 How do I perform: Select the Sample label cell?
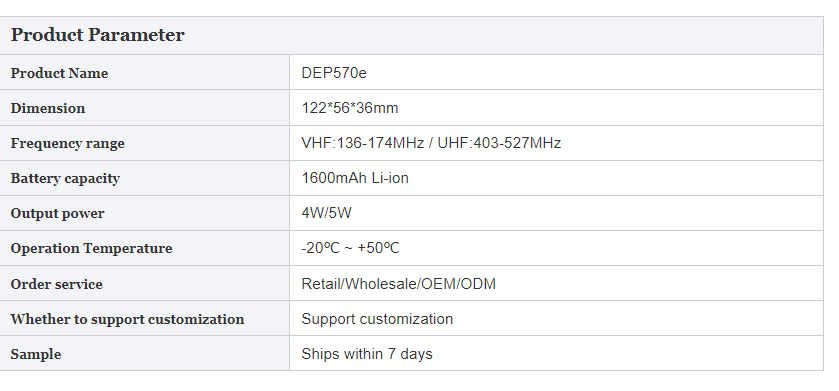click(x=144, y=354)
